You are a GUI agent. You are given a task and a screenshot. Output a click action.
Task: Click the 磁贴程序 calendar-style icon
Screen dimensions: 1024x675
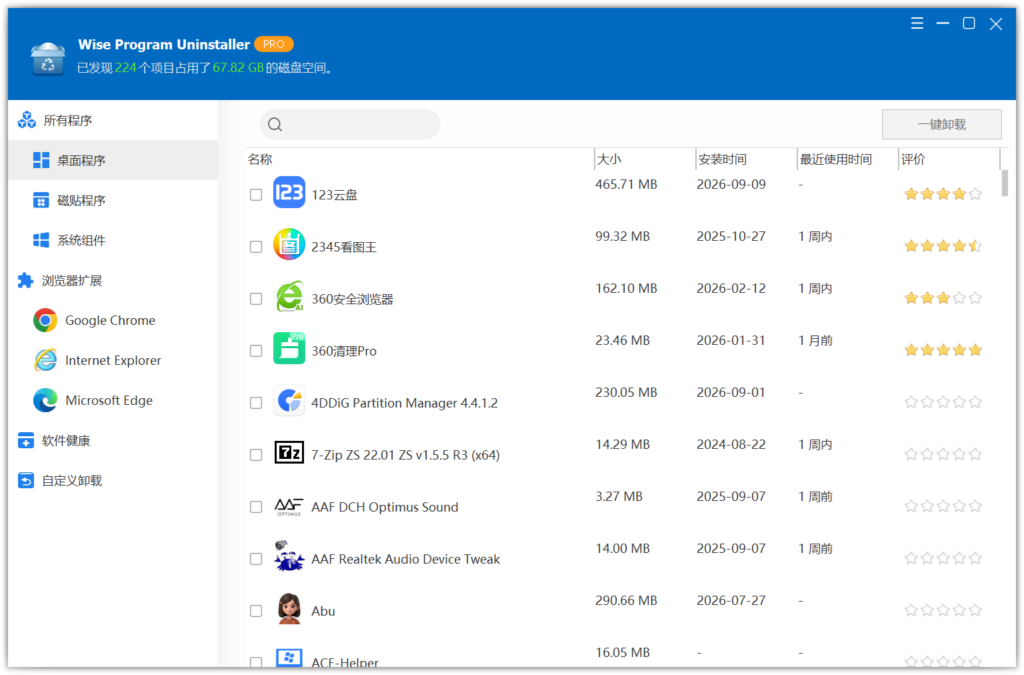(41, 200)
